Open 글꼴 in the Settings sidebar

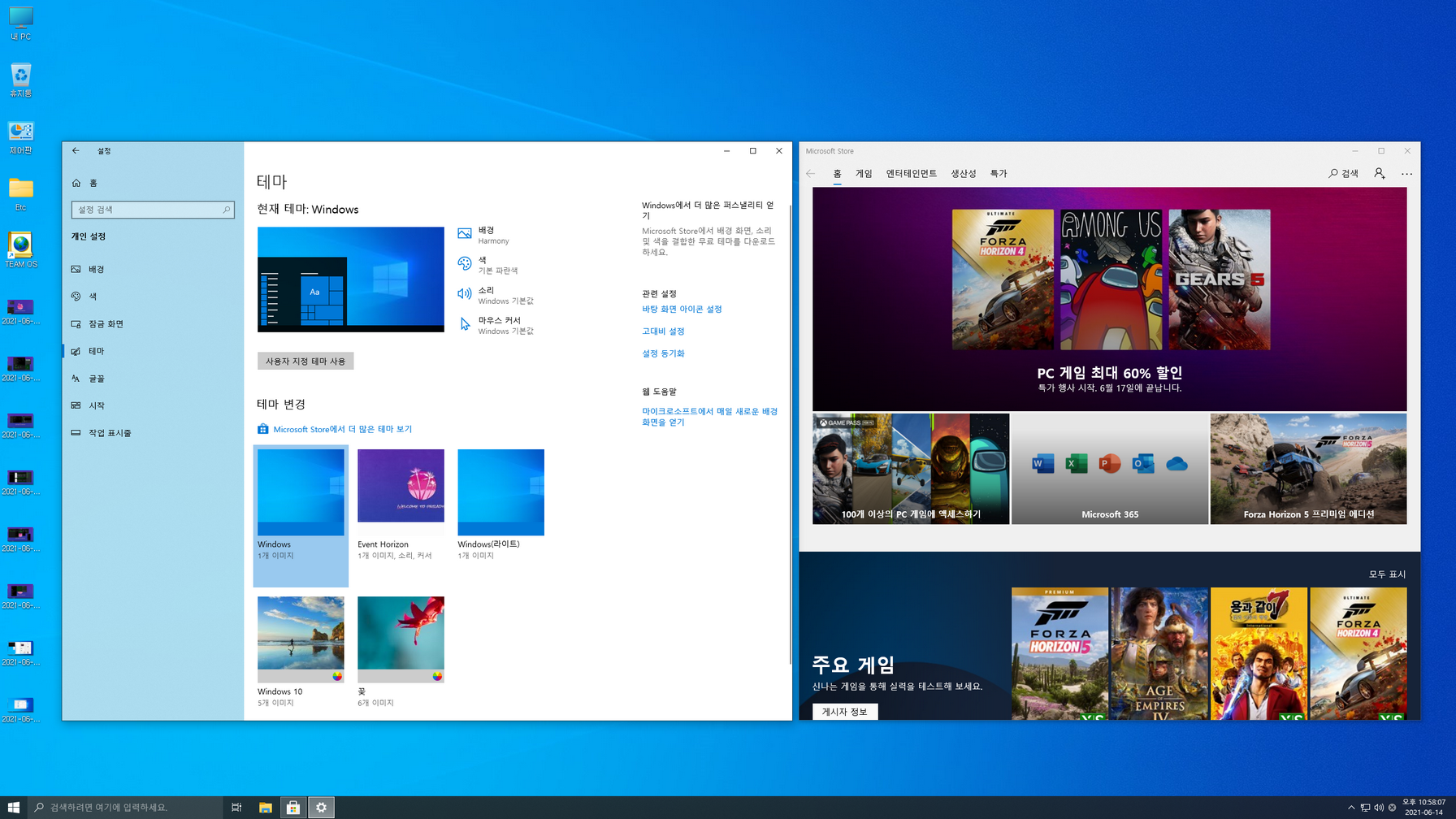[x=153, y=379]
